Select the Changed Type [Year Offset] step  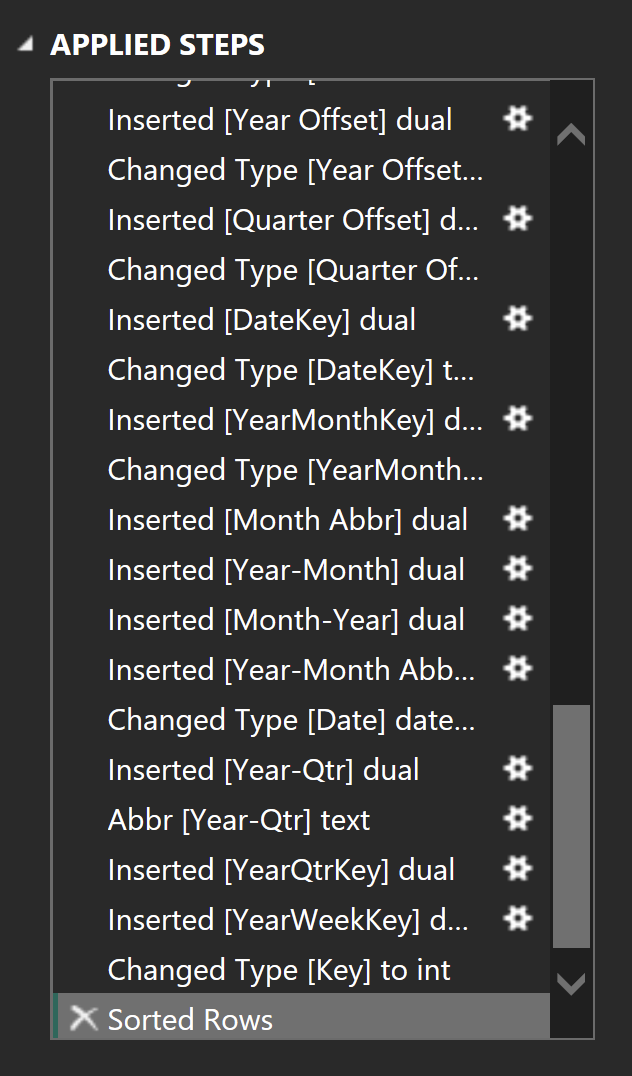(x=295, y=170)
